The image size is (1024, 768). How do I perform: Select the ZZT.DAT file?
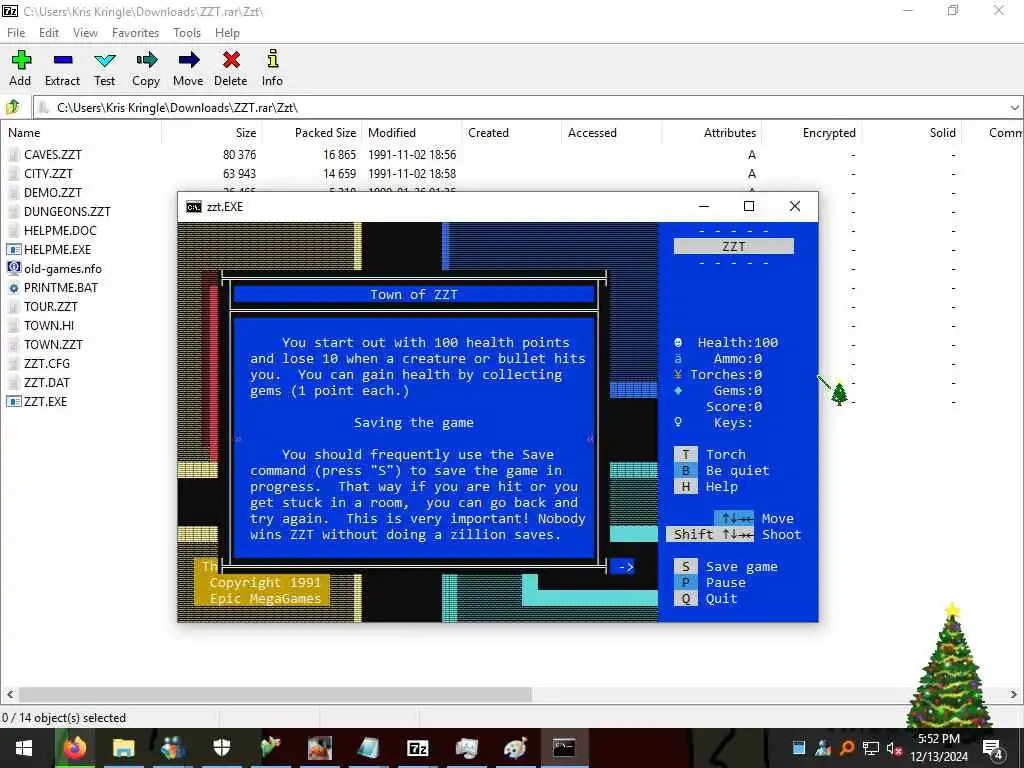tap(46, 382)
